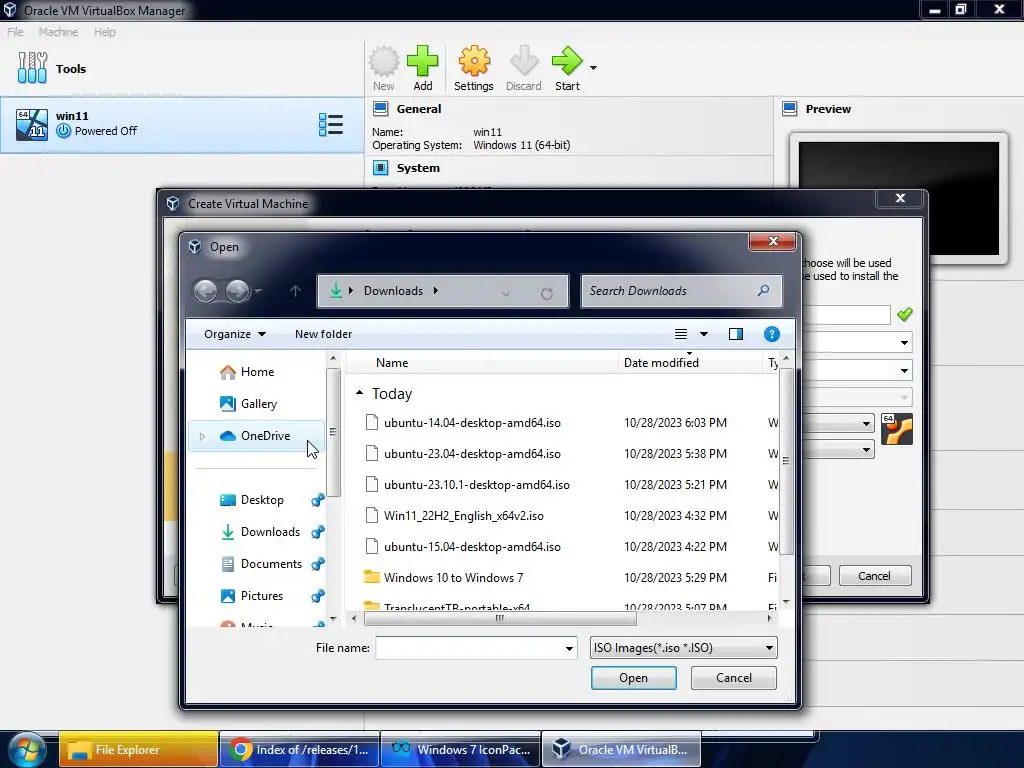Open the File menu in VirtualBox Manager
The height and width of the screenshot is (768, 1024).
pyautogui.click(x=15, y=32)
